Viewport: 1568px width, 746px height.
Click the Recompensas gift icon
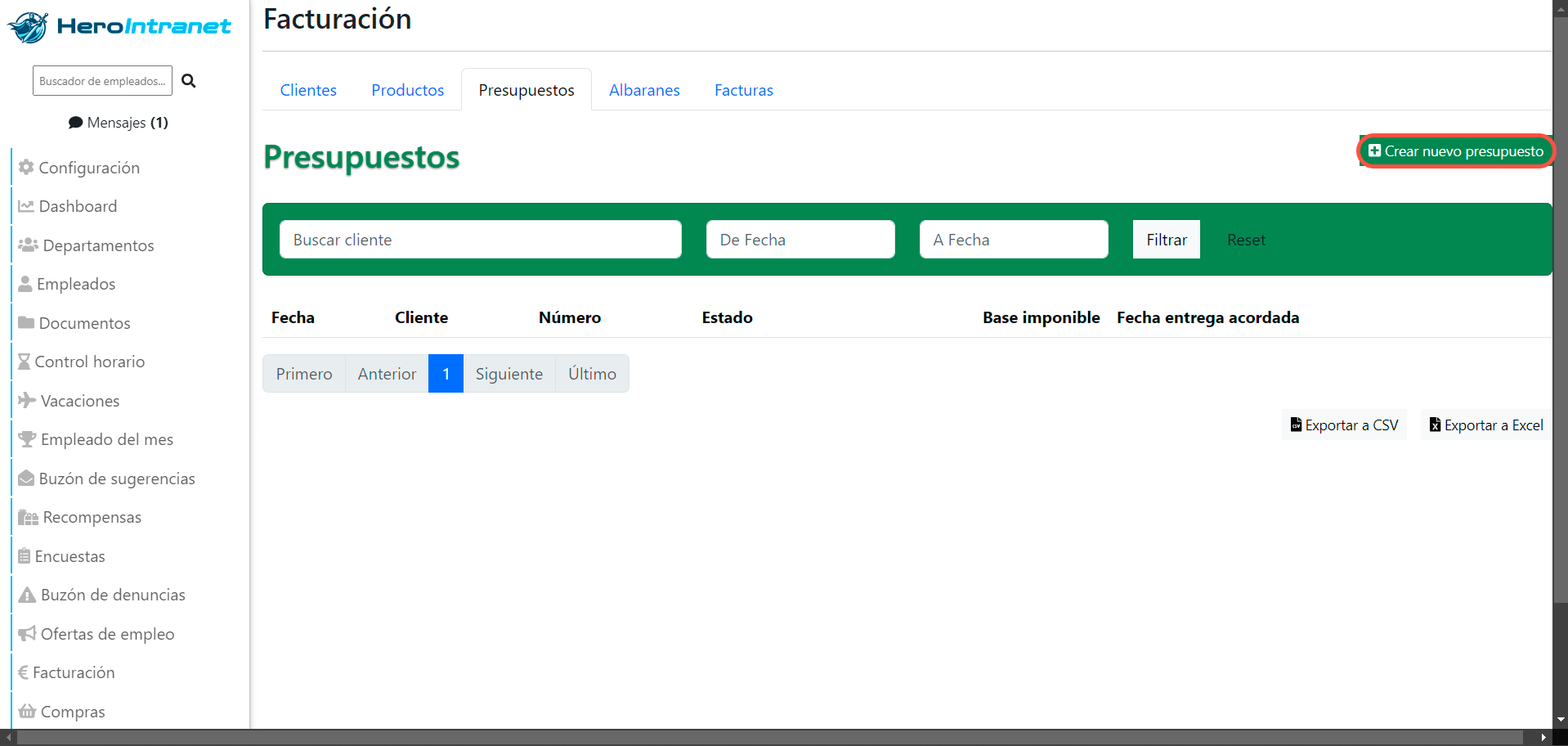coord(29,517)
